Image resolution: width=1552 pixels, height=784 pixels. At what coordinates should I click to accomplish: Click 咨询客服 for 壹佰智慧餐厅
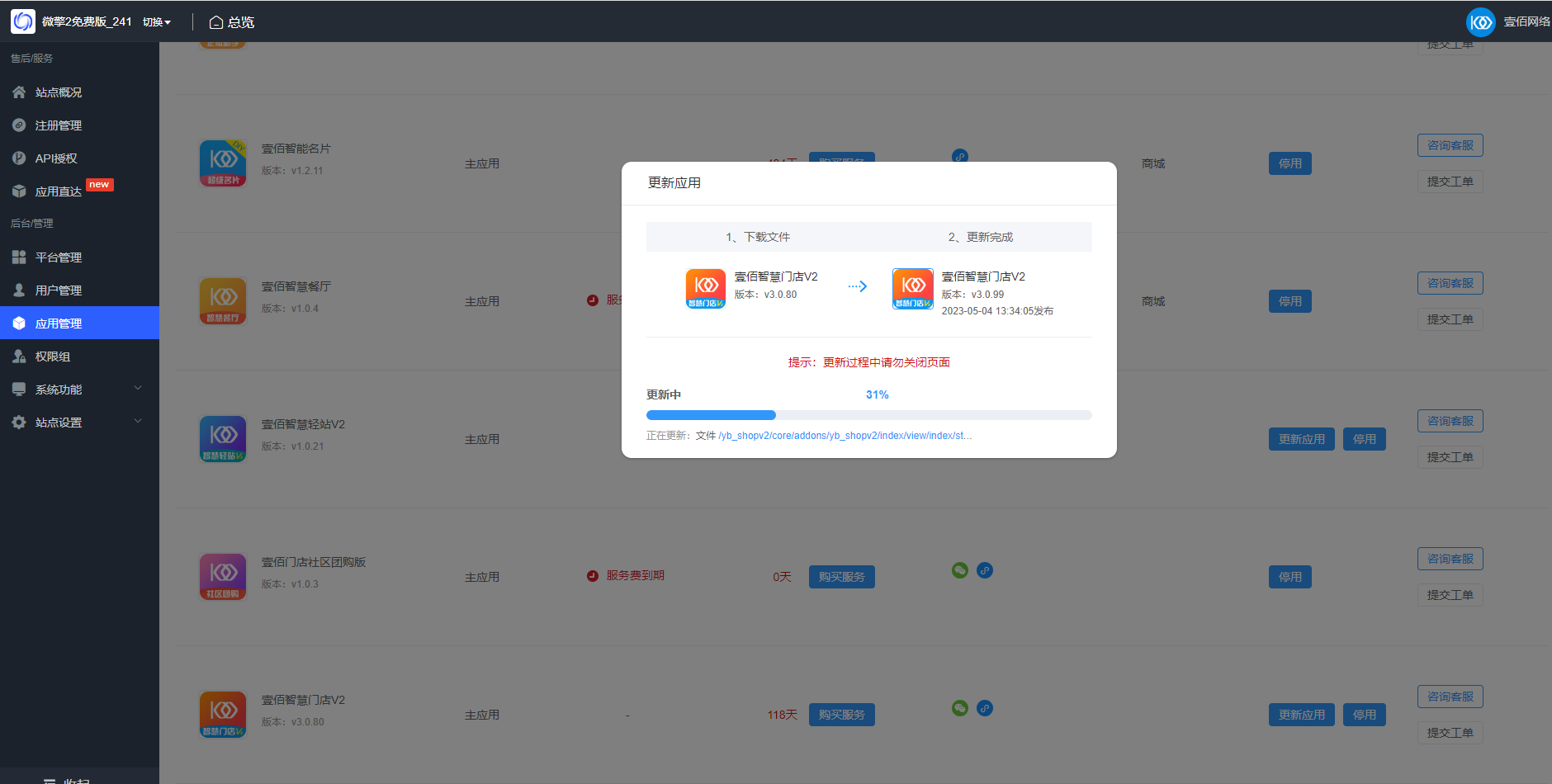1450,283
